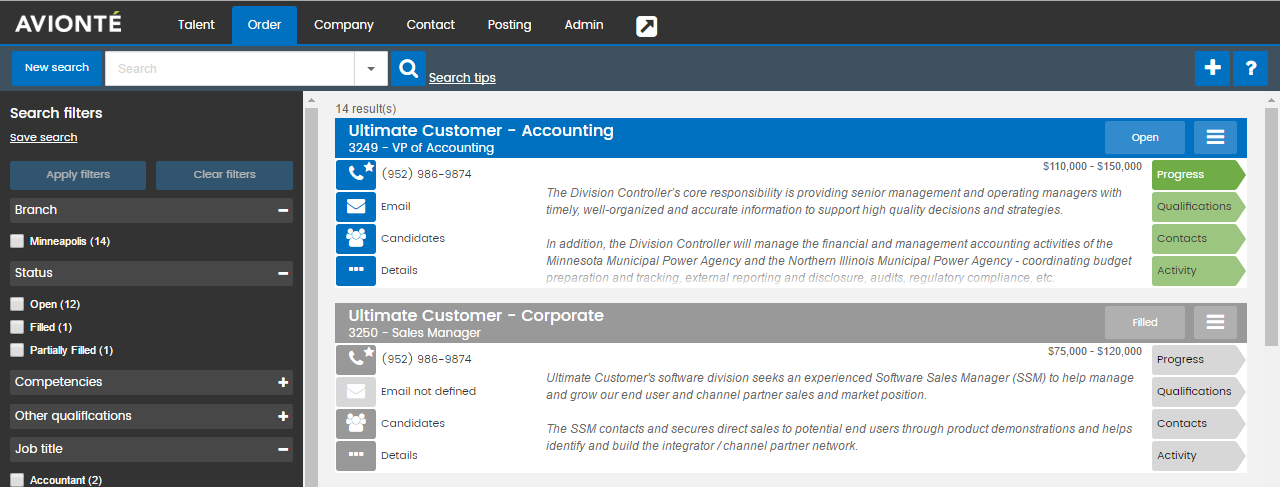Screen dimensions: 1280x487
Task: Click the plus add icon in toolbar
Action: pos(1213,68)
